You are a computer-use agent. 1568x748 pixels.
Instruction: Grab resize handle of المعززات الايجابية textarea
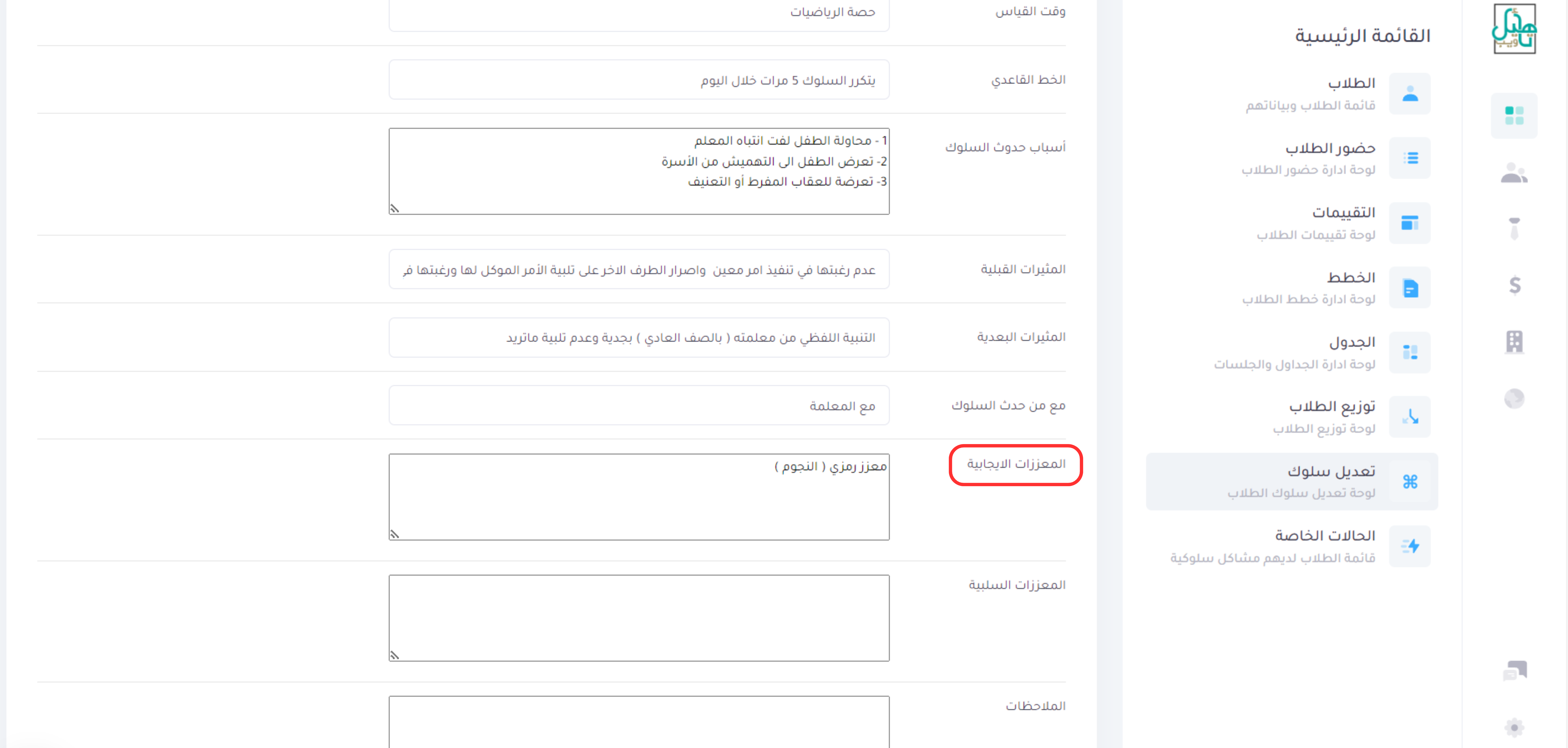pos(395,534)
